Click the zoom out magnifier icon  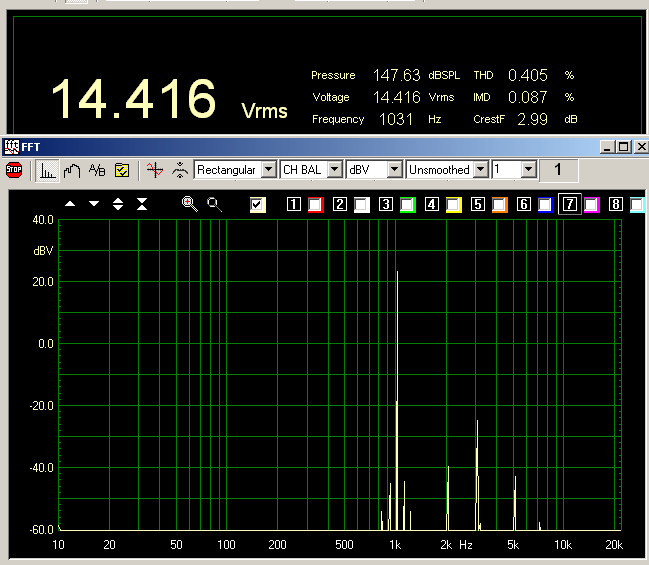pos(214,204)
